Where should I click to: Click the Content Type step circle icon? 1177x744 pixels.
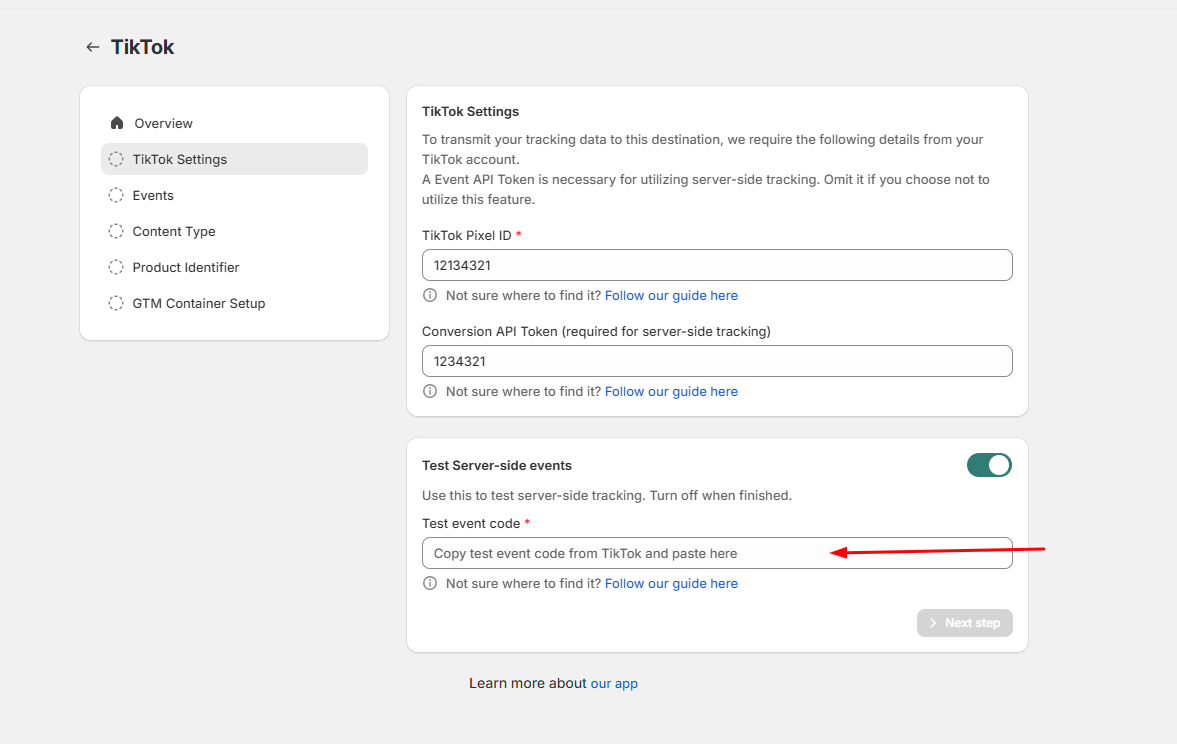(x=116, y=231)
